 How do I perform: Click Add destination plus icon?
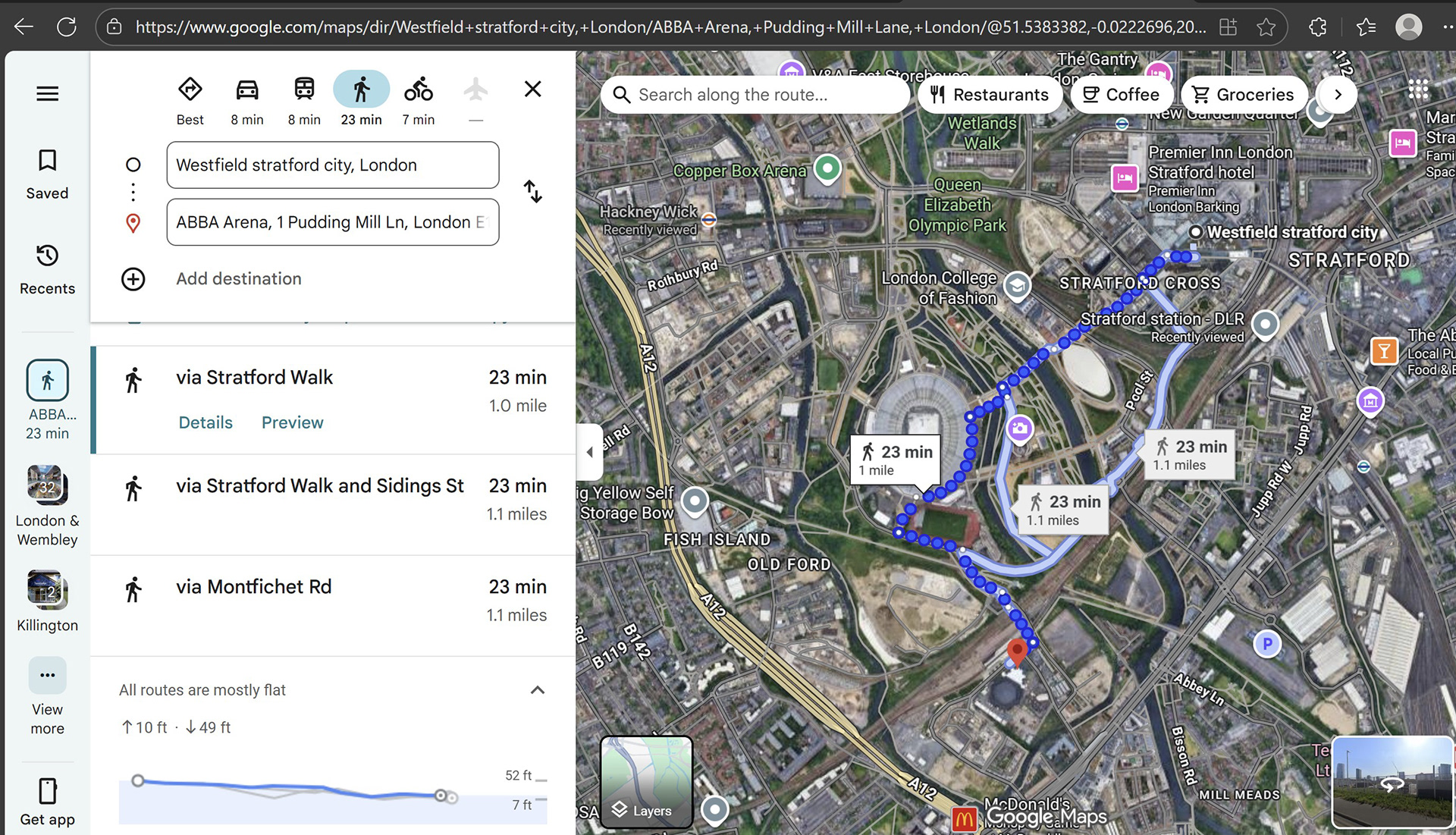click(133, 279)
